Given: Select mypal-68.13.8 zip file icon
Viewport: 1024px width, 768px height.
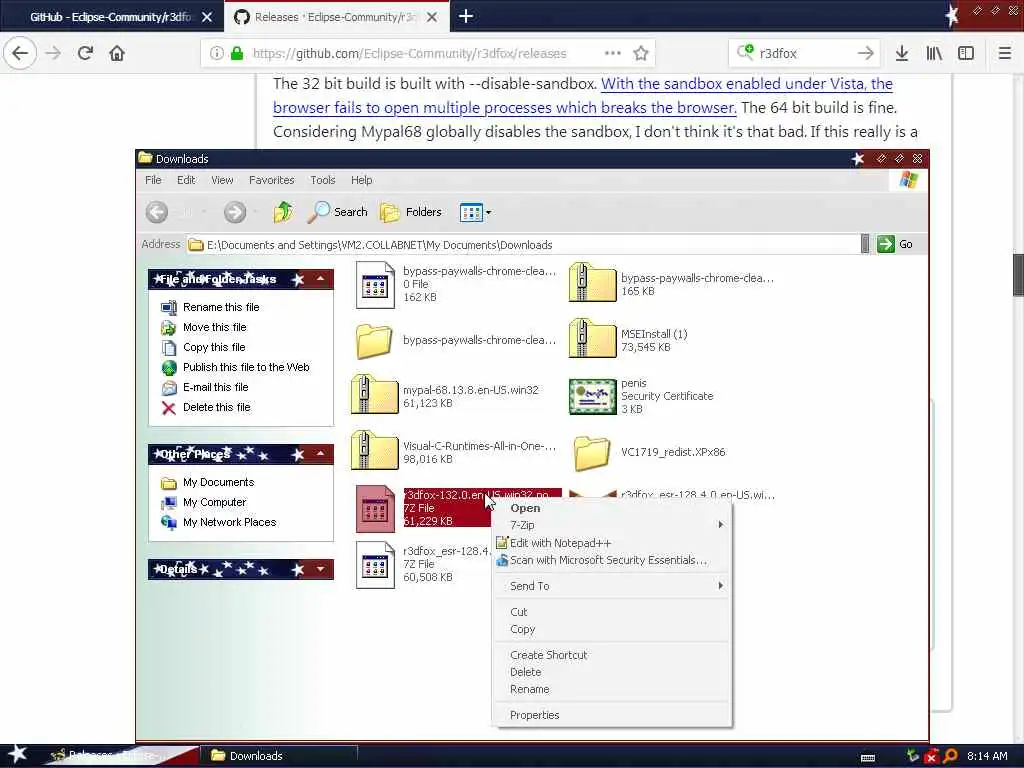Looking at the screenshot, I should pos(374,395).
